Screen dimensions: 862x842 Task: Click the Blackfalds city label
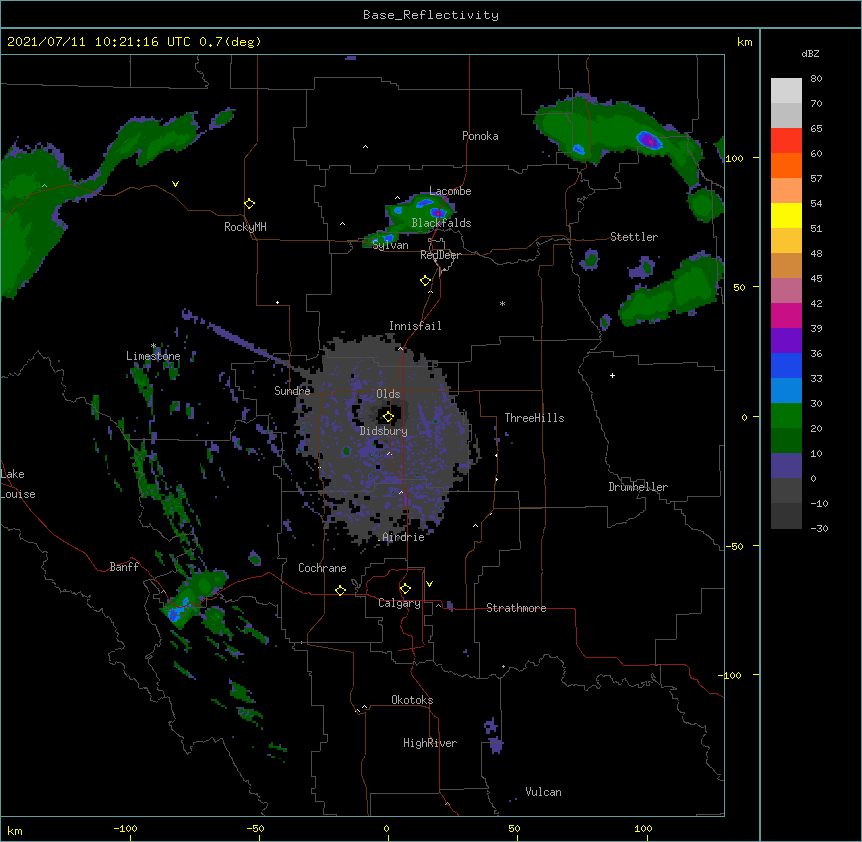(x=441, y=223)
